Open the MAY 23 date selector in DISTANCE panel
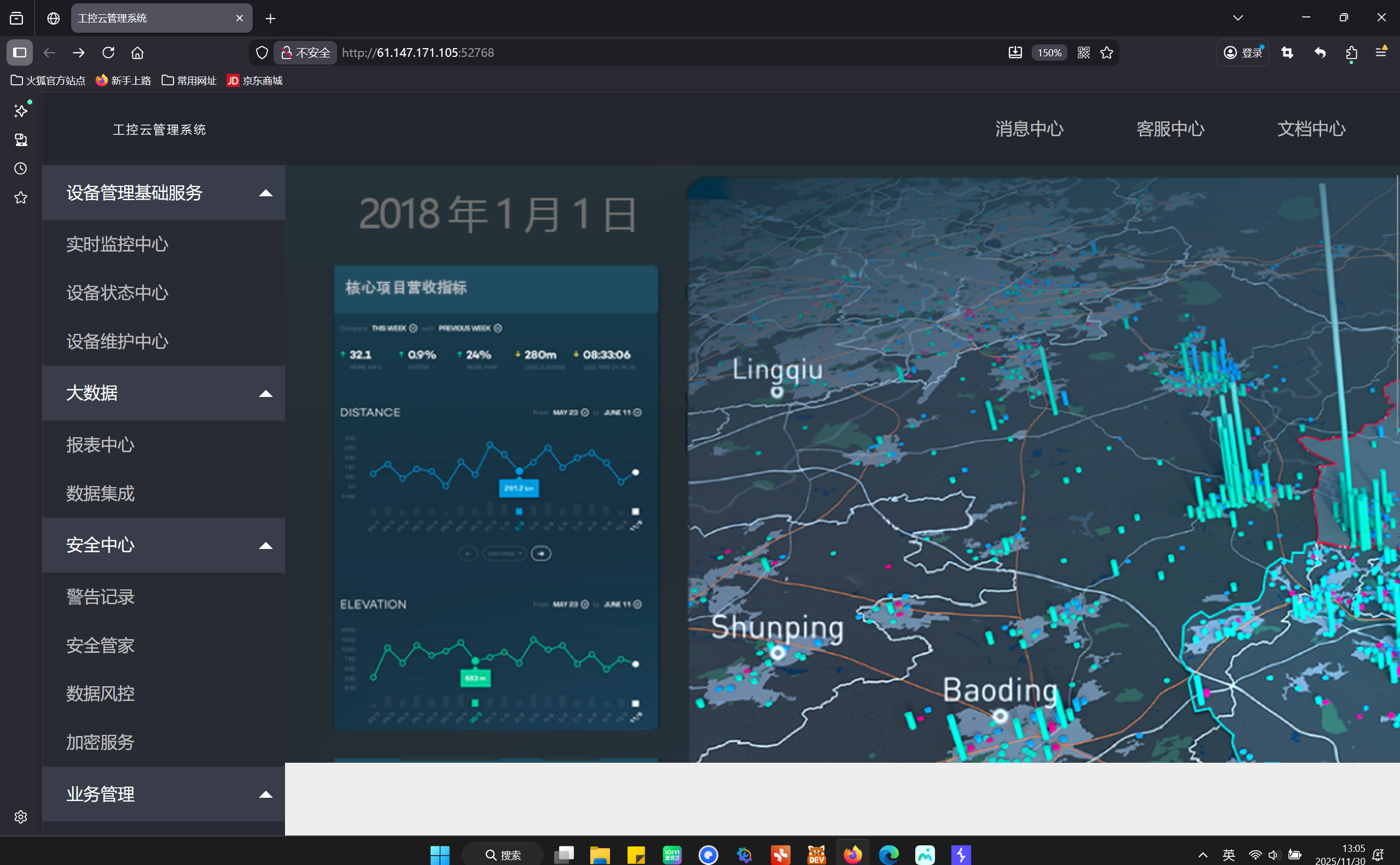This screenshot has height=865, width=1400. (584, 412)
